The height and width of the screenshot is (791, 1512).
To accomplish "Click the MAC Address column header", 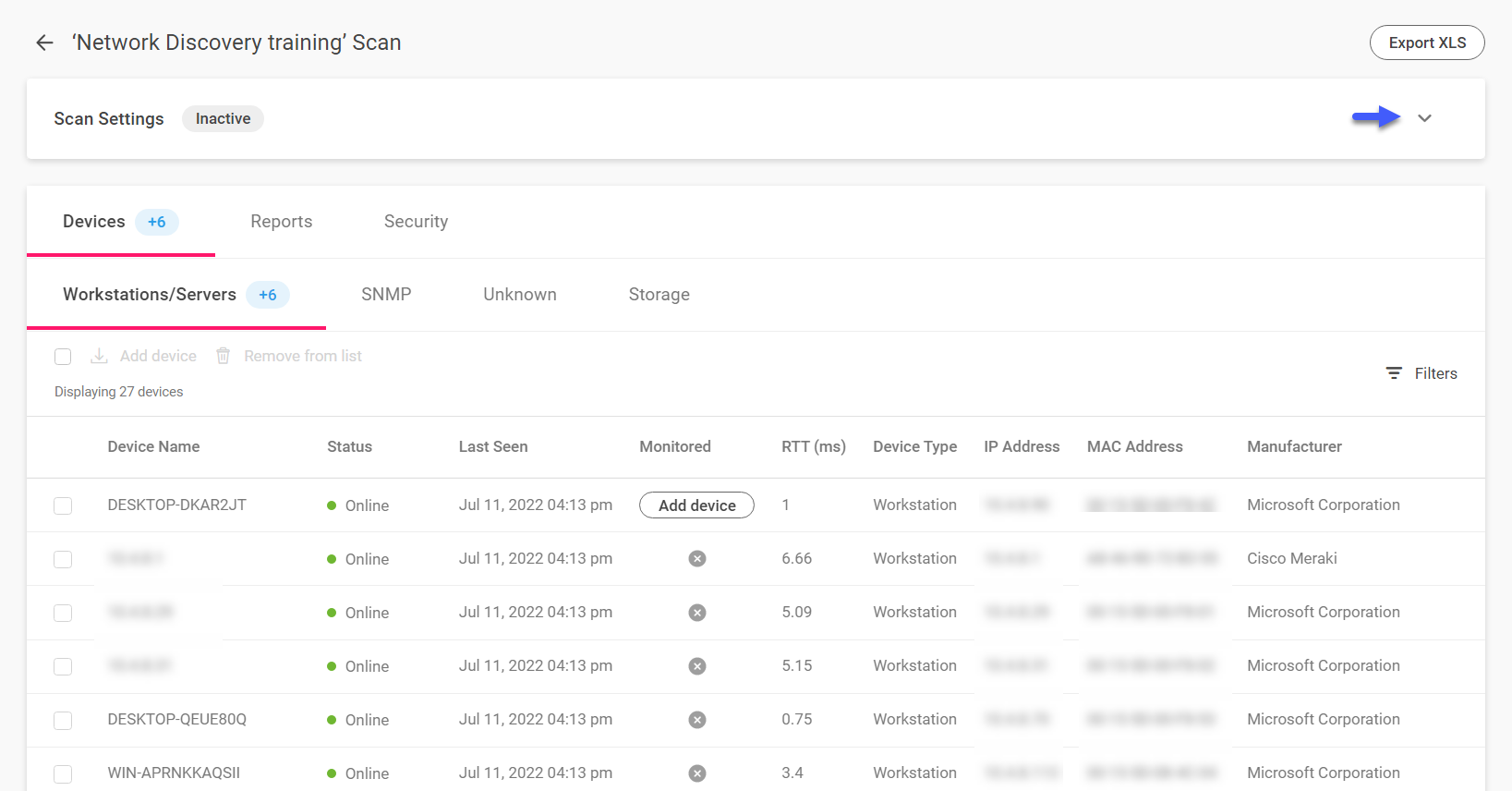I will pos(1135,446).
